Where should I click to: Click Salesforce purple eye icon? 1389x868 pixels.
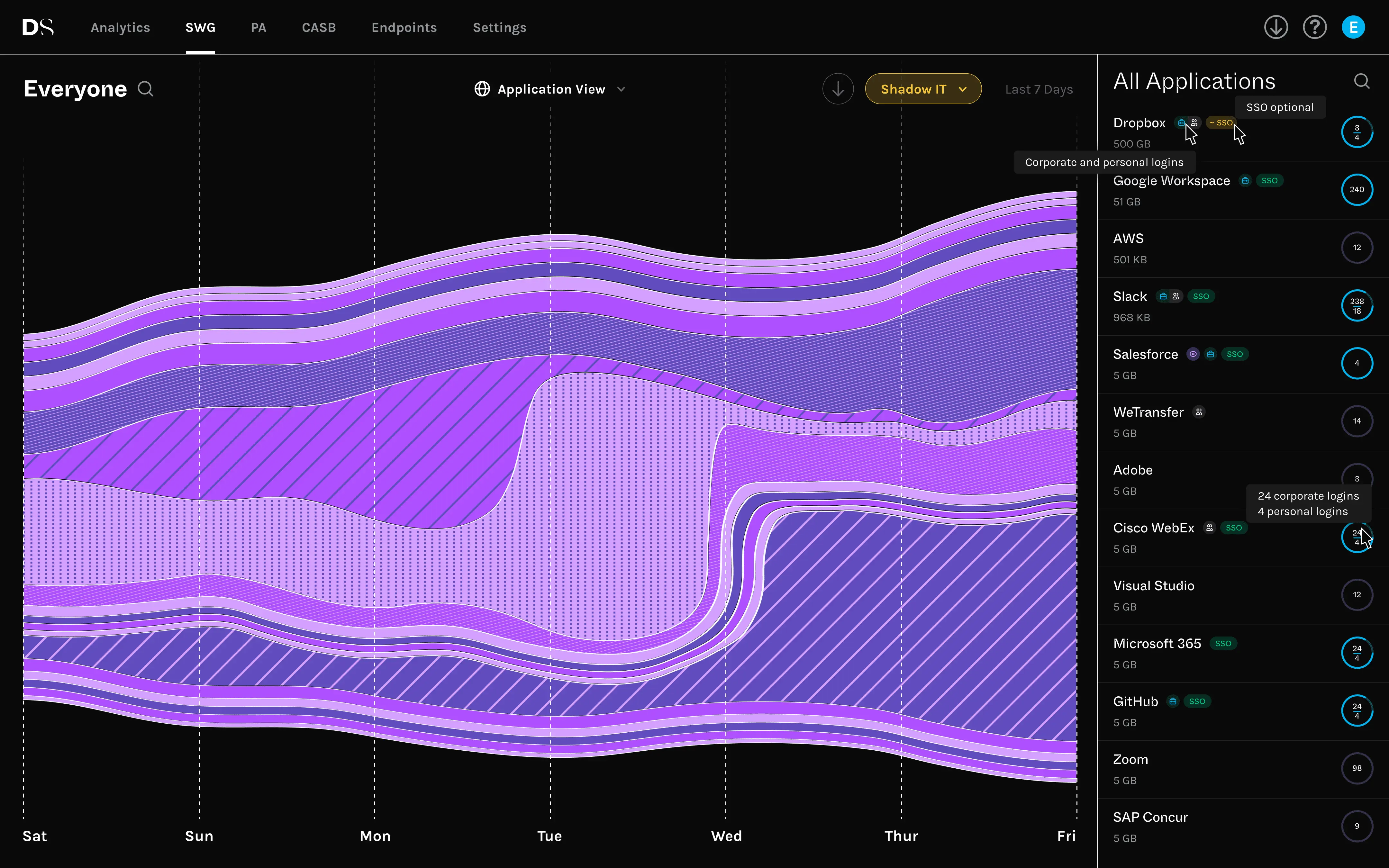[1193, 354]
